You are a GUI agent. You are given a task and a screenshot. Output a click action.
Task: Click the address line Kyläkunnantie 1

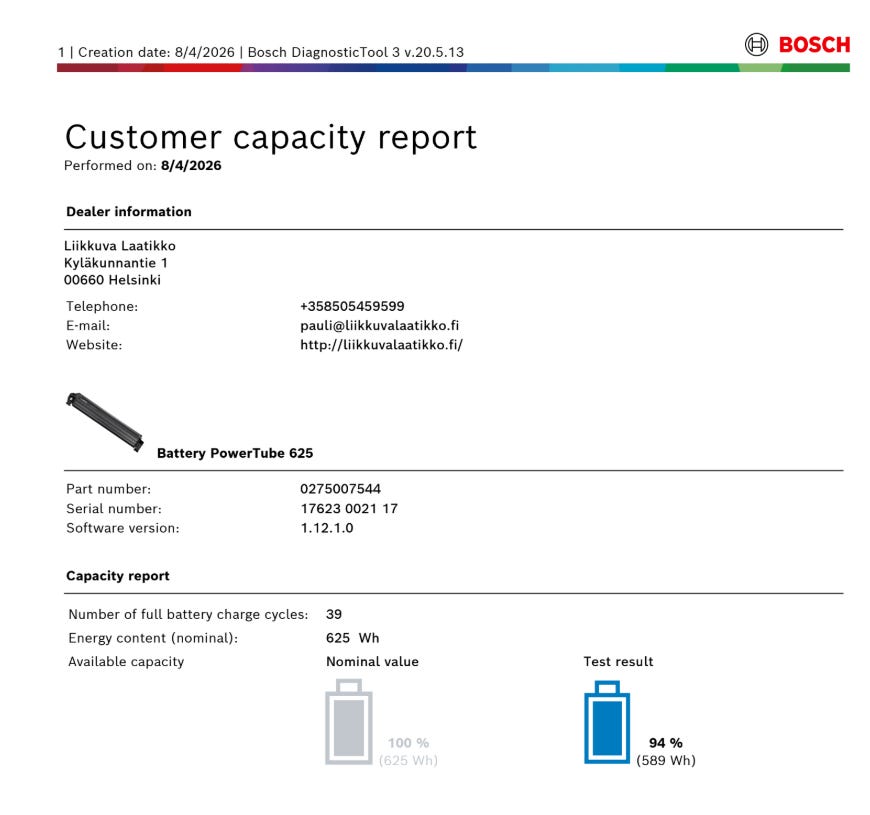pyautogui.click(x=116, y=262)
